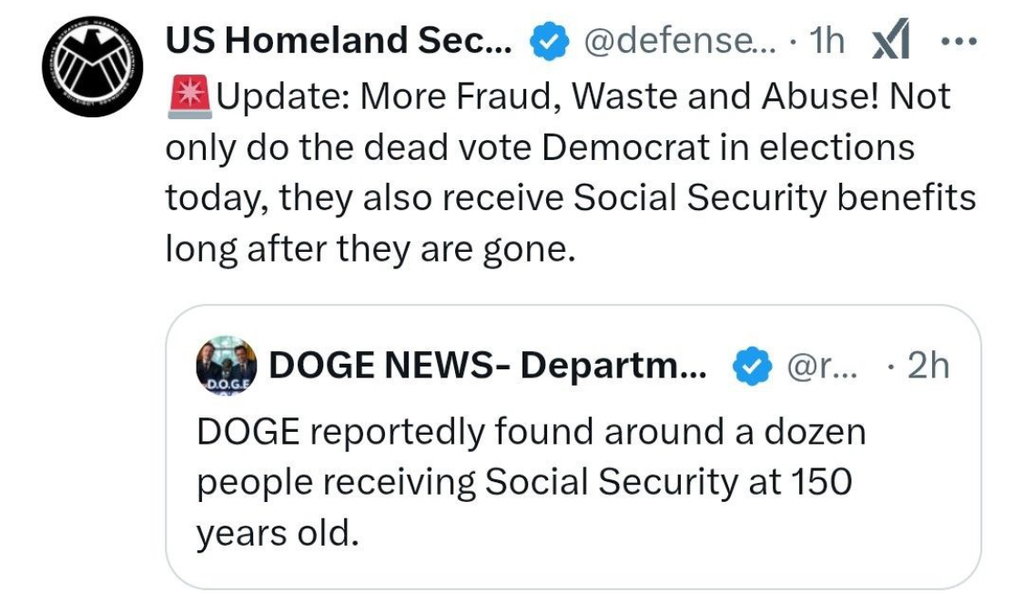Open the "US Homeland Sec..." display name
Viewport: 1024px width, 593px height.
coord(338,41)
